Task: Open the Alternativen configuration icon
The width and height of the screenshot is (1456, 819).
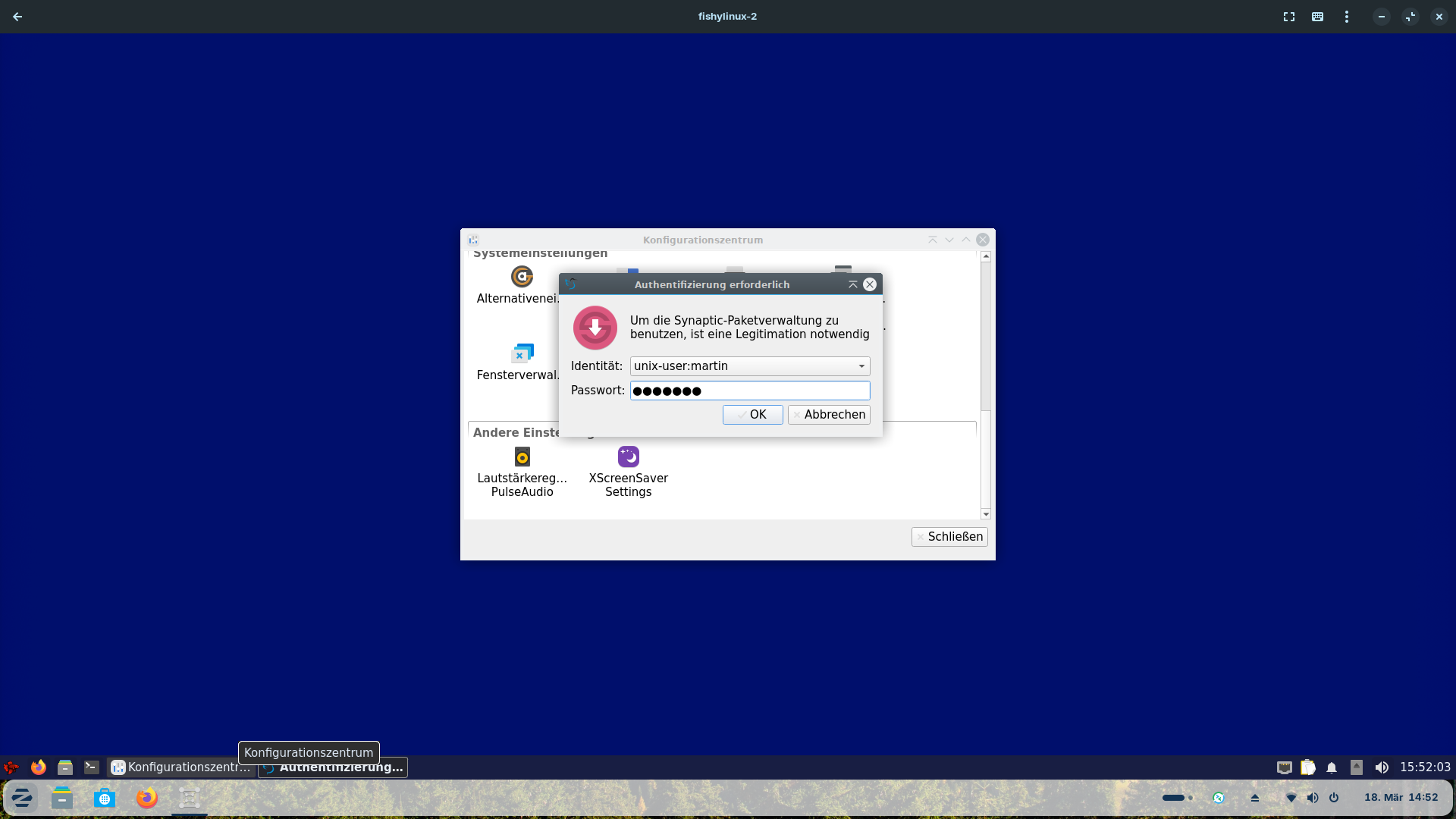Action: [x=522, y=277]
